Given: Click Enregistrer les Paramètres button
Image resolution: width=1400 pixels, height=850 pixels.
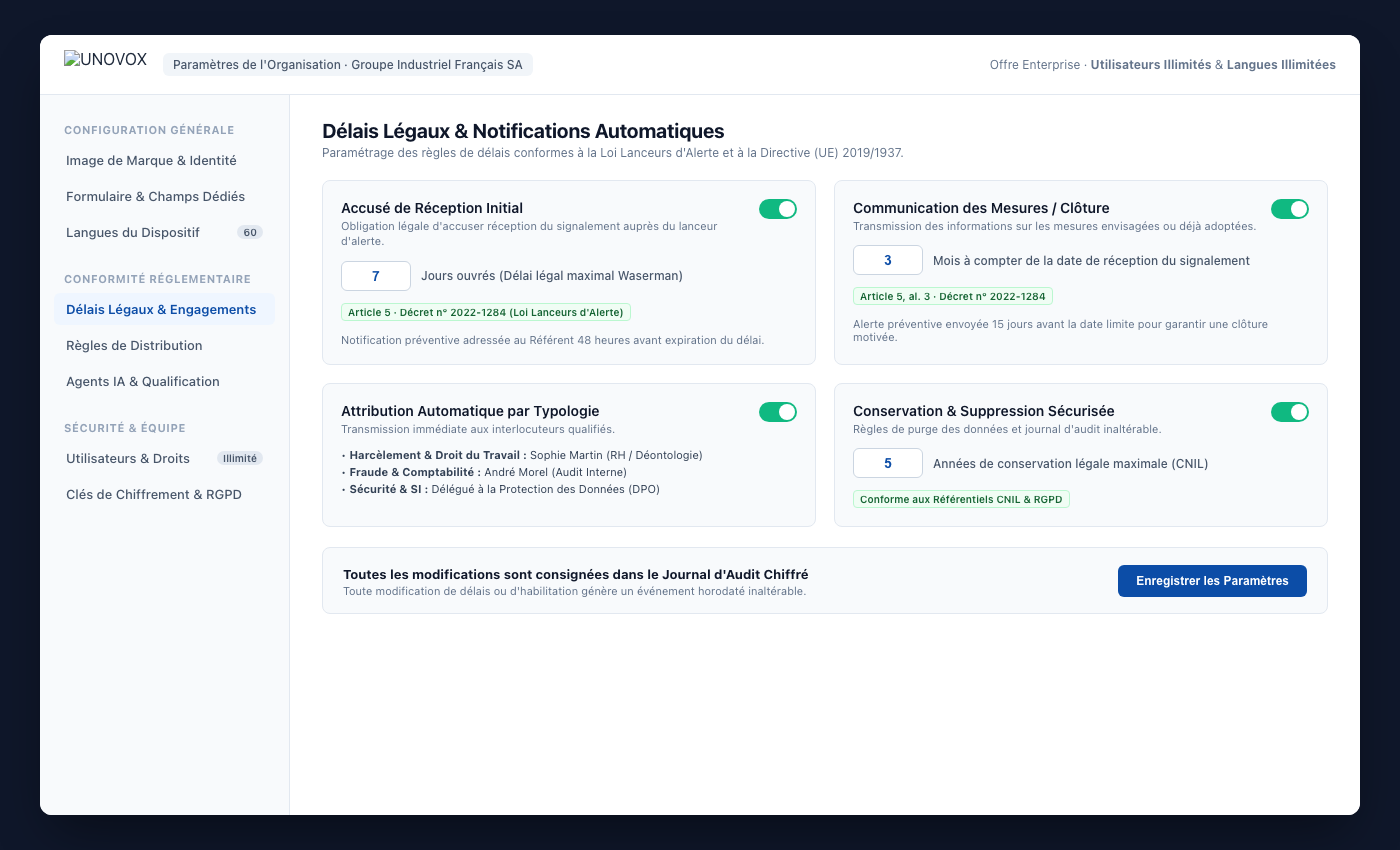Looking at the screenshot, I should click(x=1212, y=581).
